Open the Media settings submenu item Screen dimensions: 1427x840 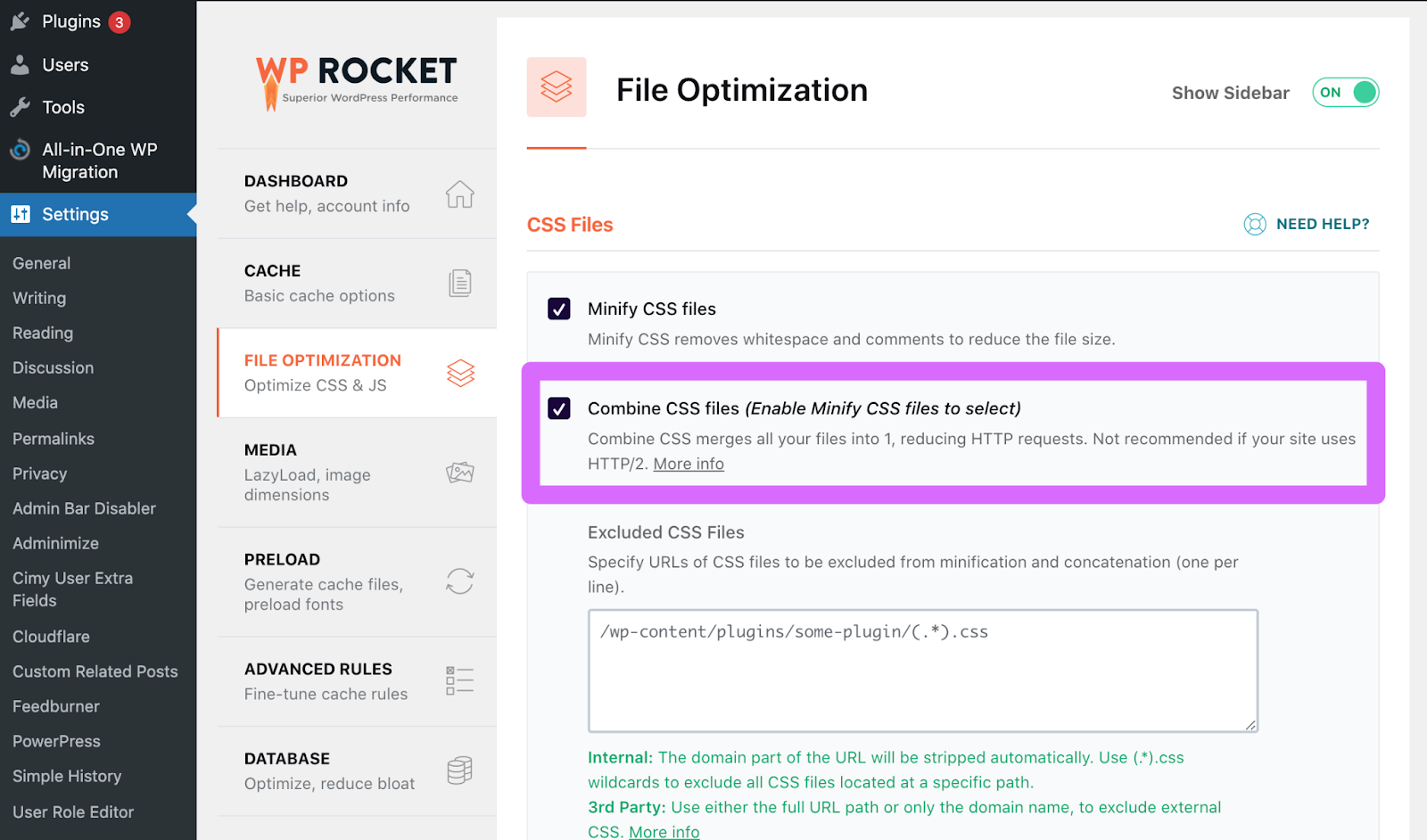(36, 402)
